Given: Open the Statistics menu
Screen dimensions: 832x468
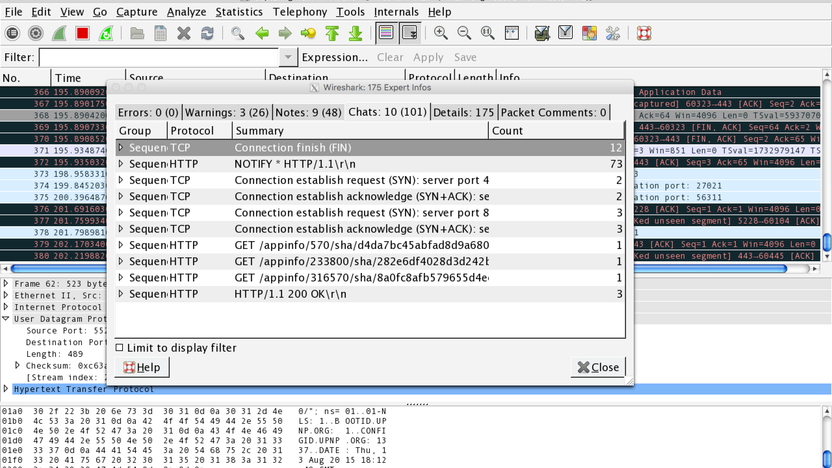Looking at the screenshot, I should click(239, 12).
